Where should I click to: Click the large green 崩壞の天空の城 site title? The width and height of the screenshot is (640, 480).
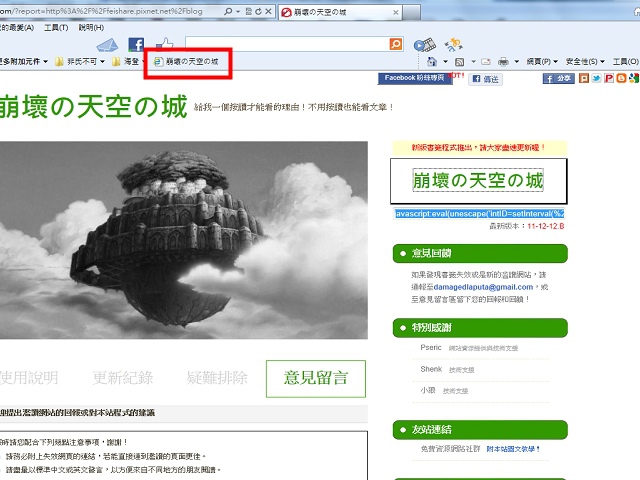[x=93, y=107]
